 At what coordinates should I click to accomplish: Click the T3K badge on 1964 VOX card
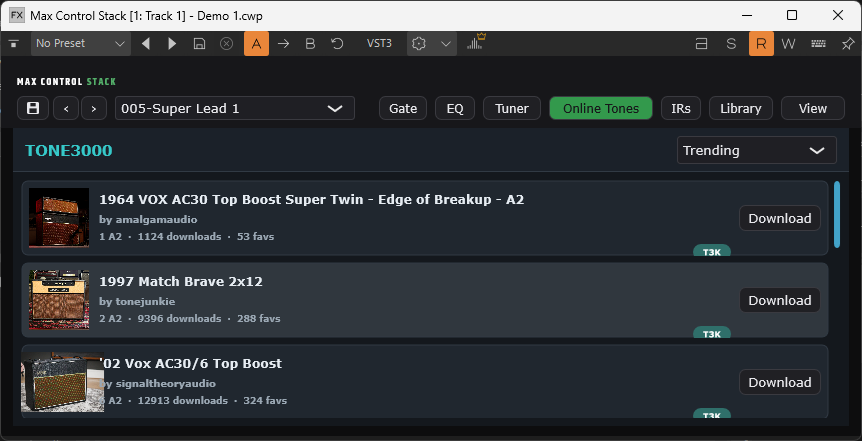pyautogui.click(x=712, y=251)
